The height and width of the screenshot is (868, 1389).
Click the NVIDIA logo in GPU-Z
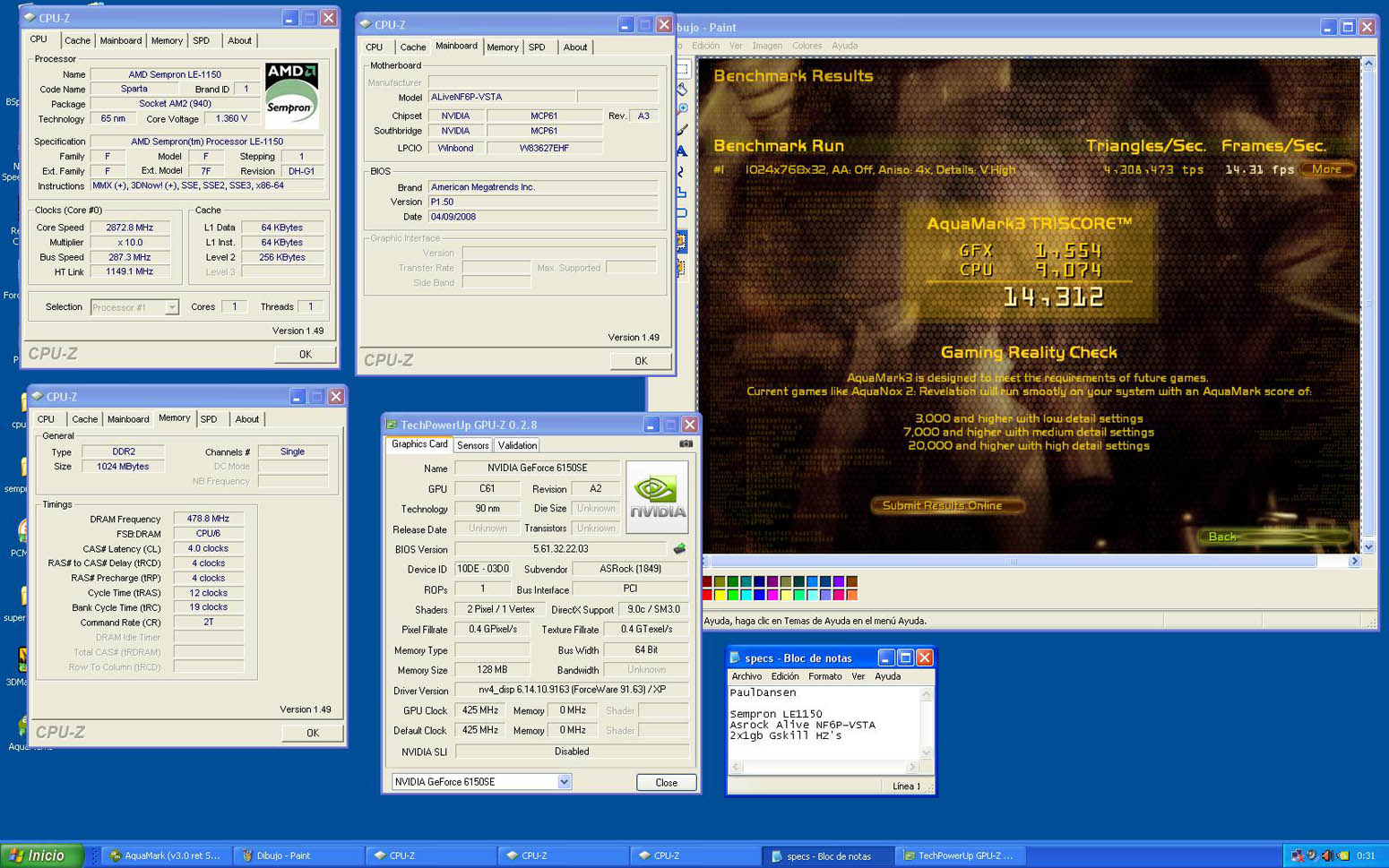[656, 496]
